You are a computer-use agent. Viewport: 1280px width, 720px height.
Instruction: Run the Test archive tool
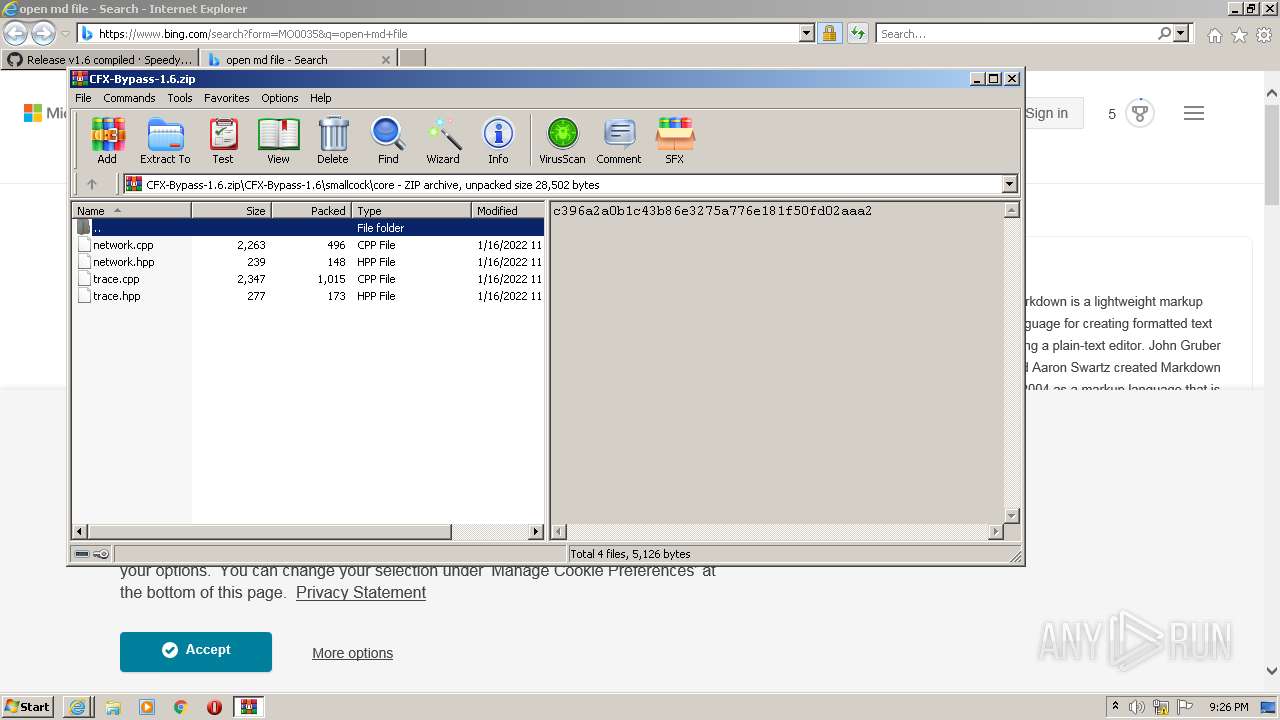pyautogui.click(x=223, y=141)
